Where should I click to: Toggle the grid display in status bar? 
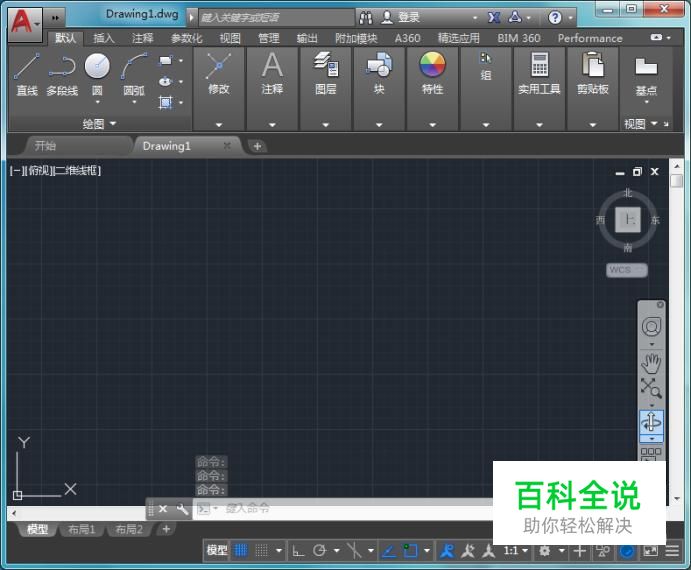tap(241, 550)
